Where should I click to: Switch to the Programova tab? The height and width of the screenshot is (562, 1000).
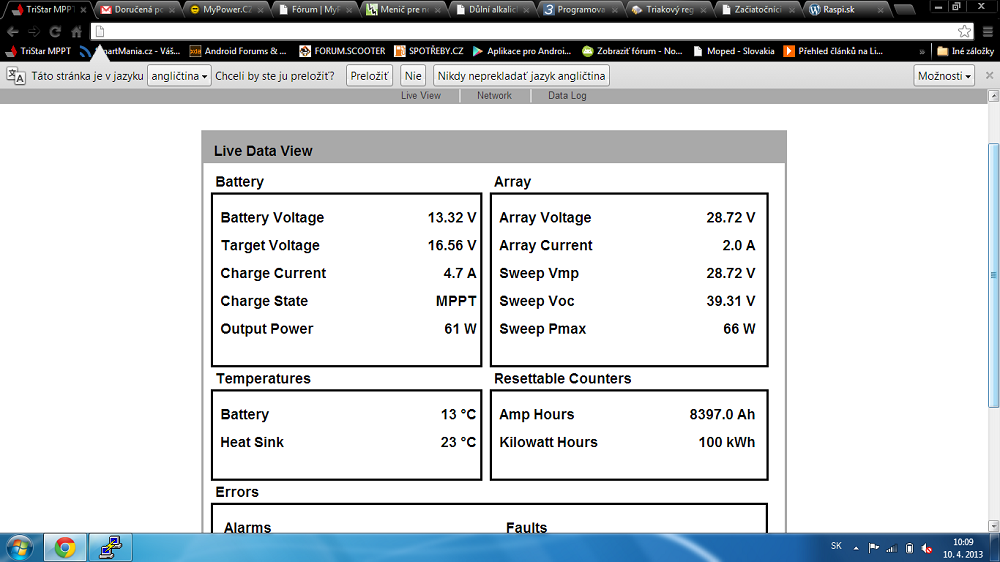point(581,10)
